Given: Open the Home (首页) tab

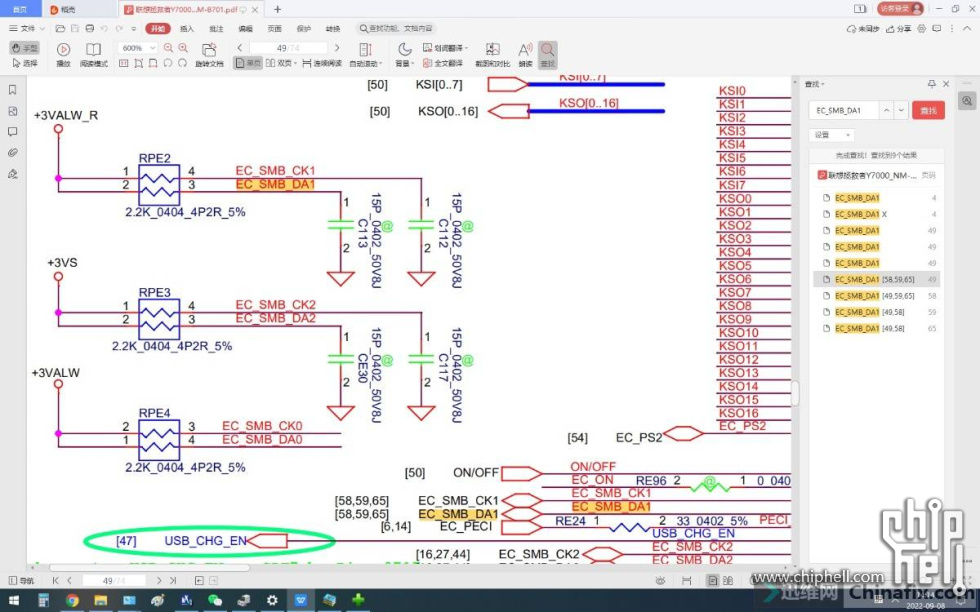Looking at the screenshot, I should tap(20, 9).
